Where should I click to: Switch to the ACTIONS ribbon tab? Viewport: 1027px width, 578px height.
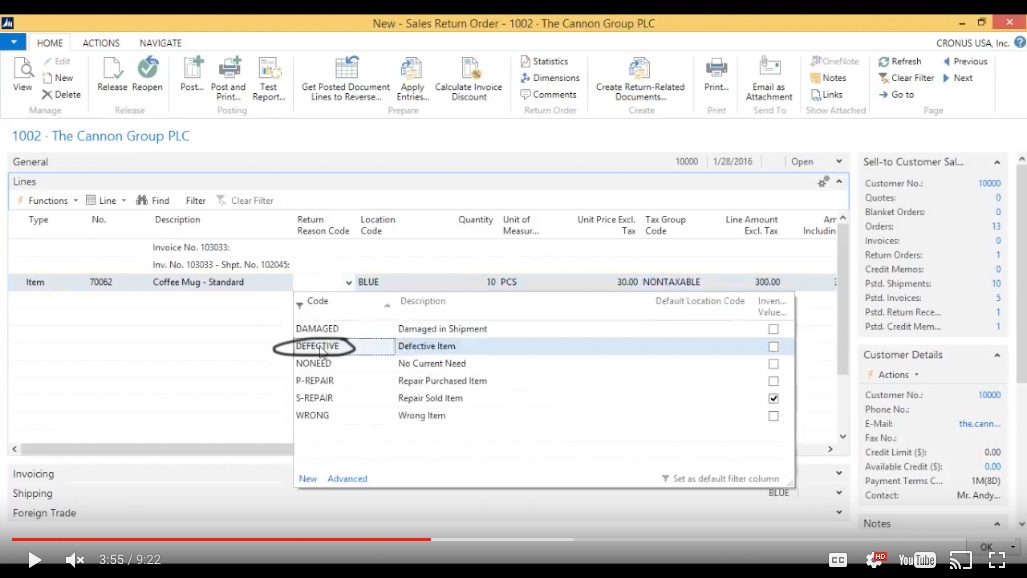point(101,43)
